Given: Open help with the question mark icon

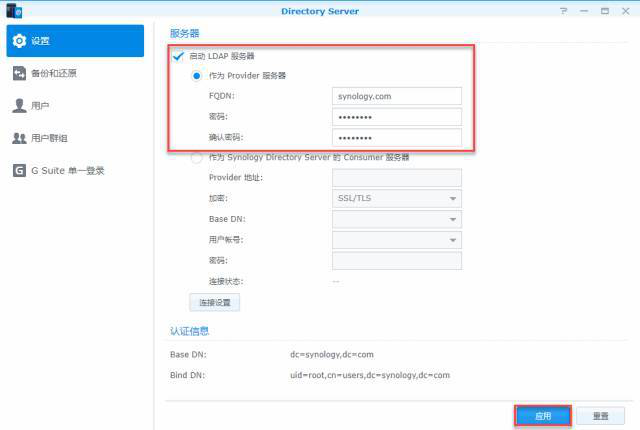Looking at the screenshot, I should click(x=564, y=11).
